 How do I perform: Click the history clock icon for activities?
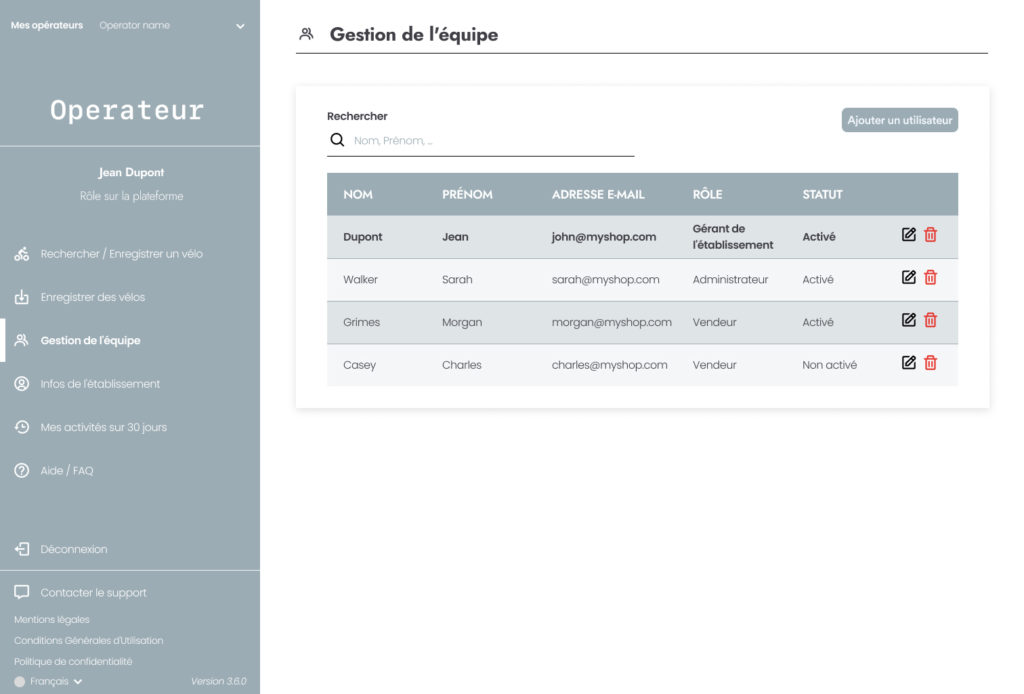pos(22,427)
